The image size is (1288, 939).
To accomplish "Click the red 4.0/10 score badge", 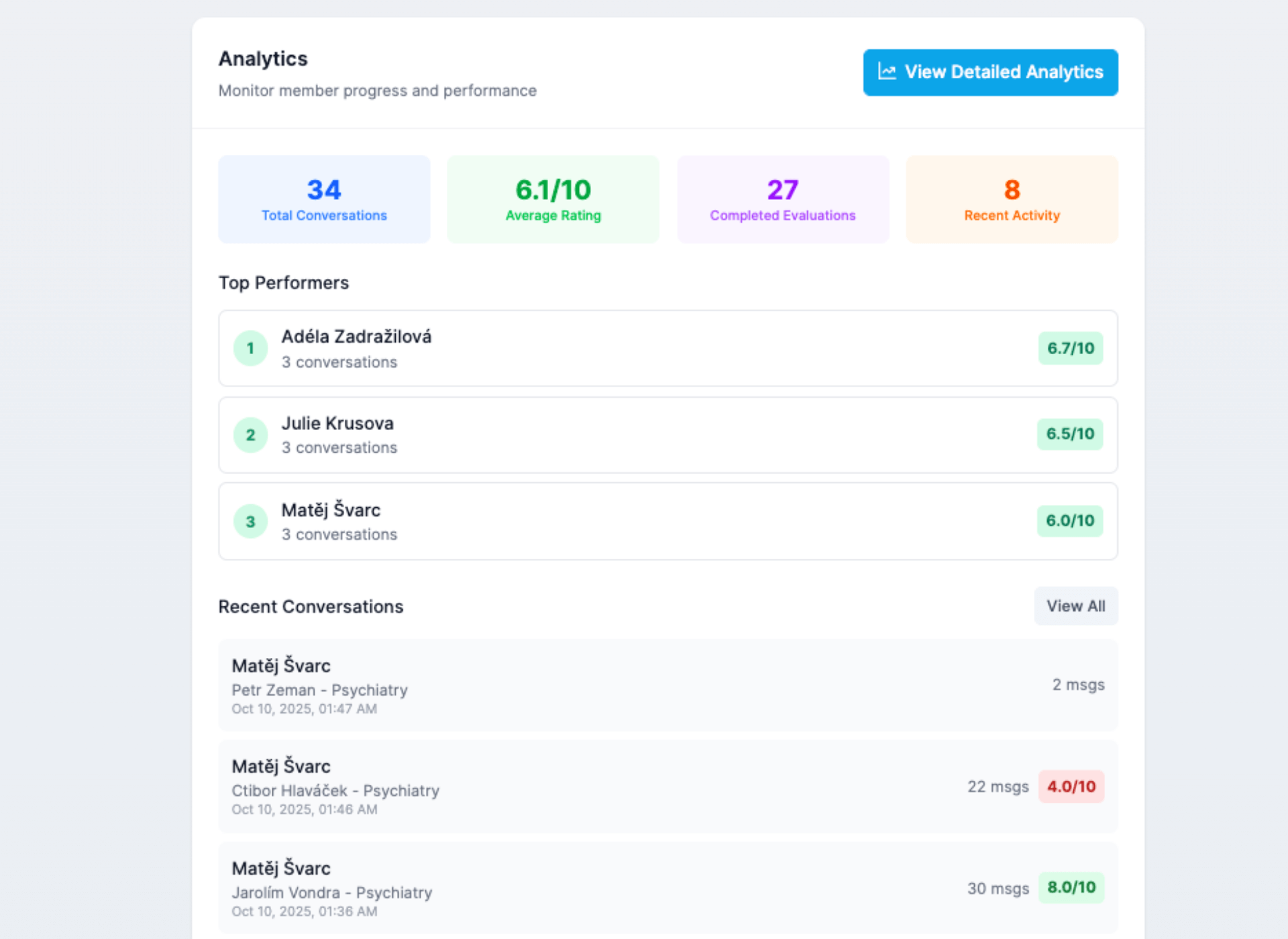I will click(1071, 786).
